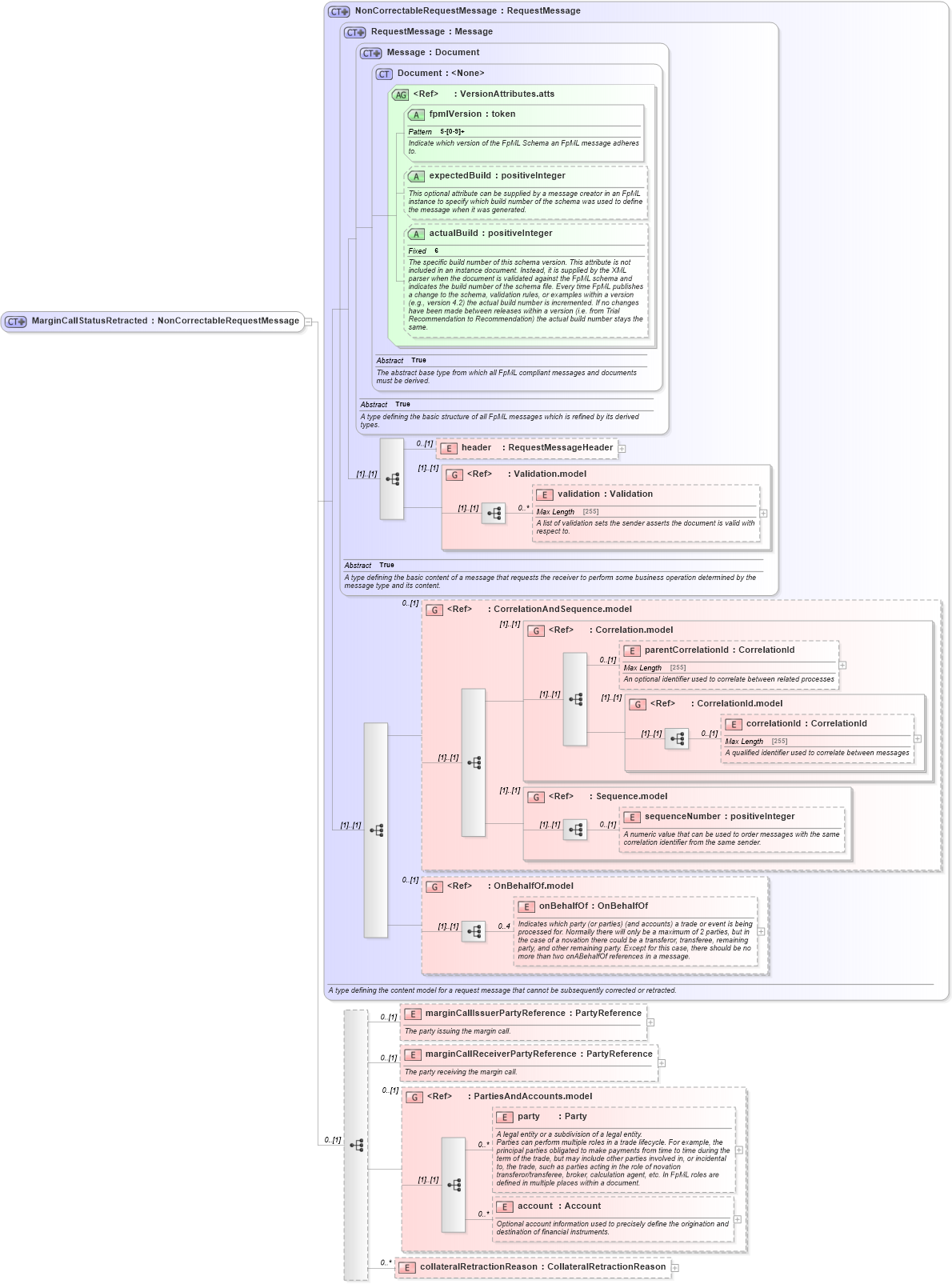Viewport: 952px width, 1284px height.
Task: Click the E icon of party element
Action: 505,1118
